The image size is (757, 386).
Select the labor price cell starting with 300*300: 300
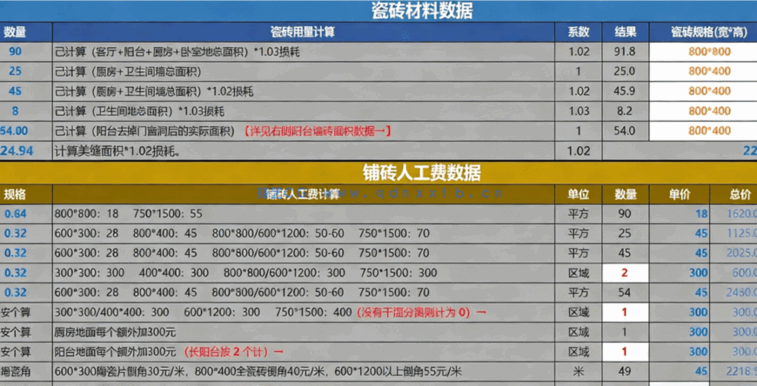pyautogui.click(x=303, y=273)
